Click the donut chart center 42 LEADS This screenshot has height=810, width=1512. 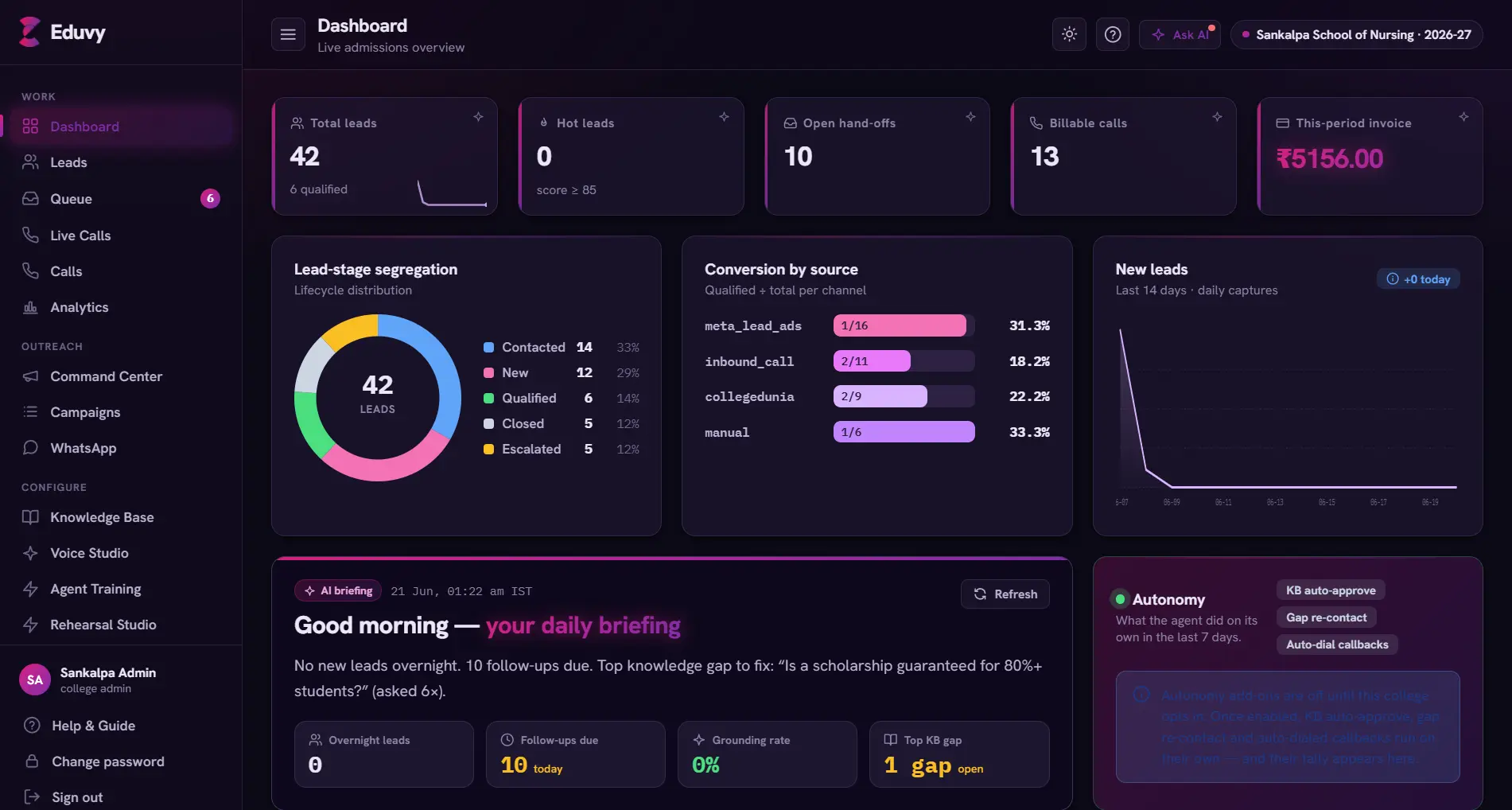click(x=378, y=394)
